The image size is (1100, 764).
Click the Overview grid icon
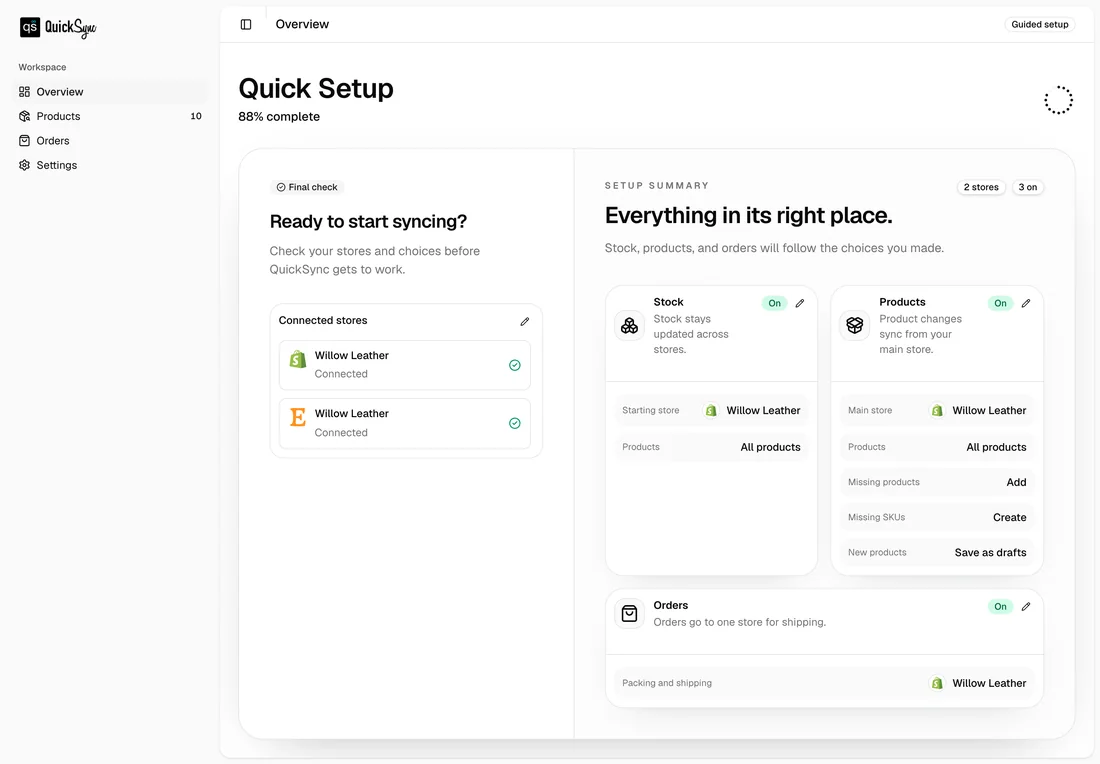click(25, 92)
